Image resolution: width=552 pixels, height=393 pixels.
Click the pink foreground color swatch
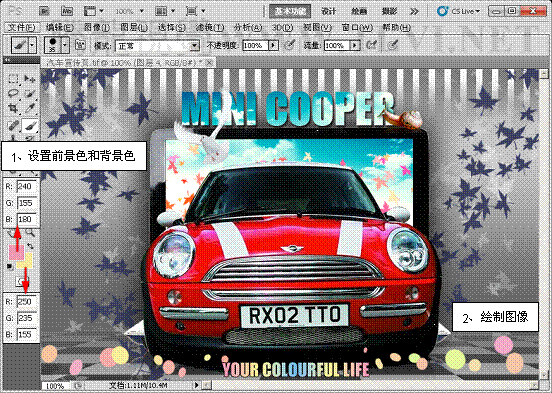(x=15, y=251)
